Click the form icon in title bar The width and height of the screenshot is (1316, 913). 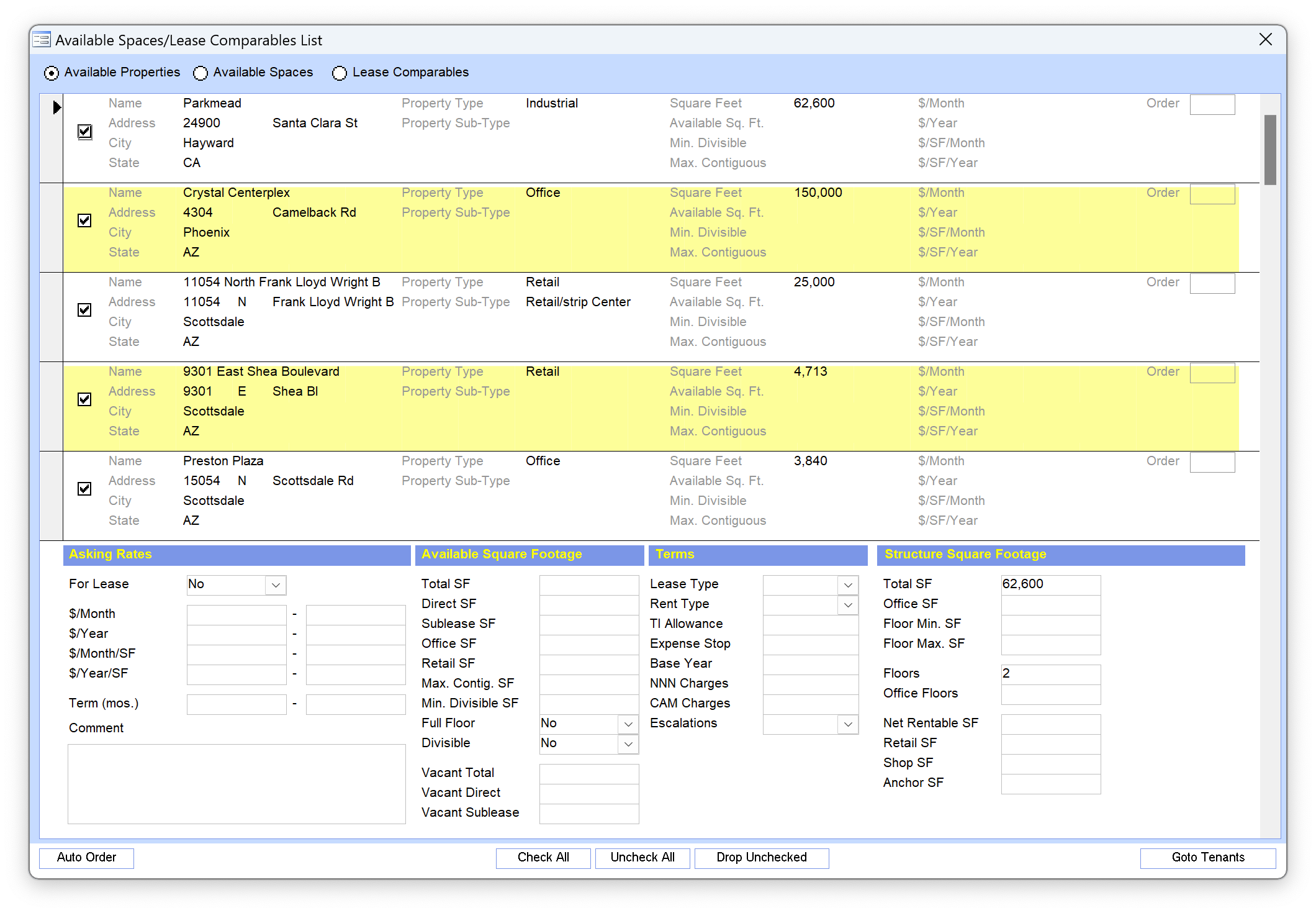pyautogui.click(x=42, y=40)
